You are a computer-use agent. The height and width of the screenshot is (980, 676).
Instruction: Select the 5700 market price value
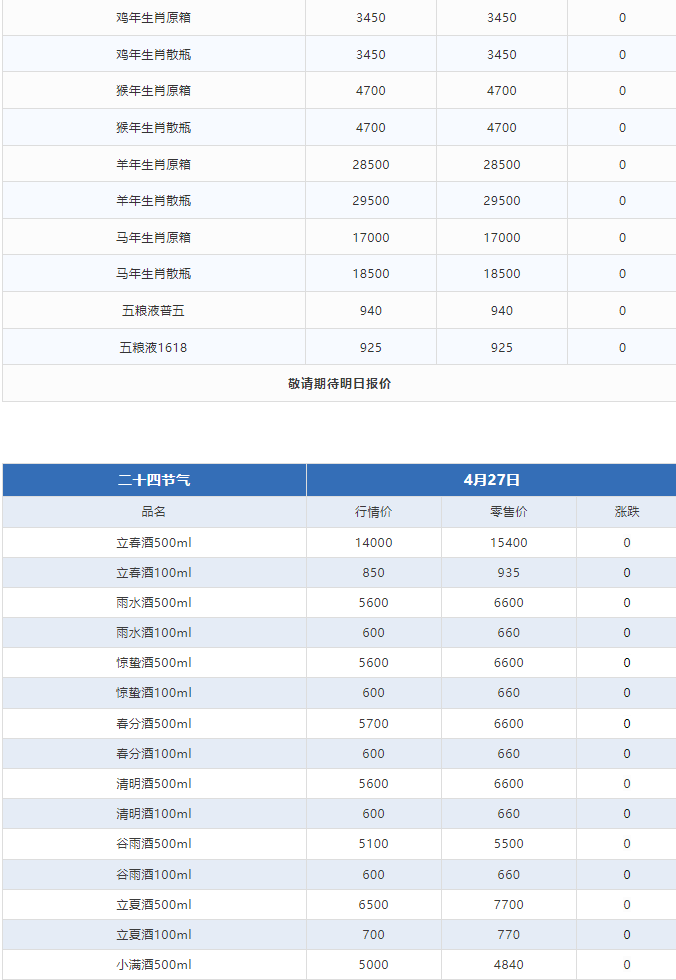374,724
